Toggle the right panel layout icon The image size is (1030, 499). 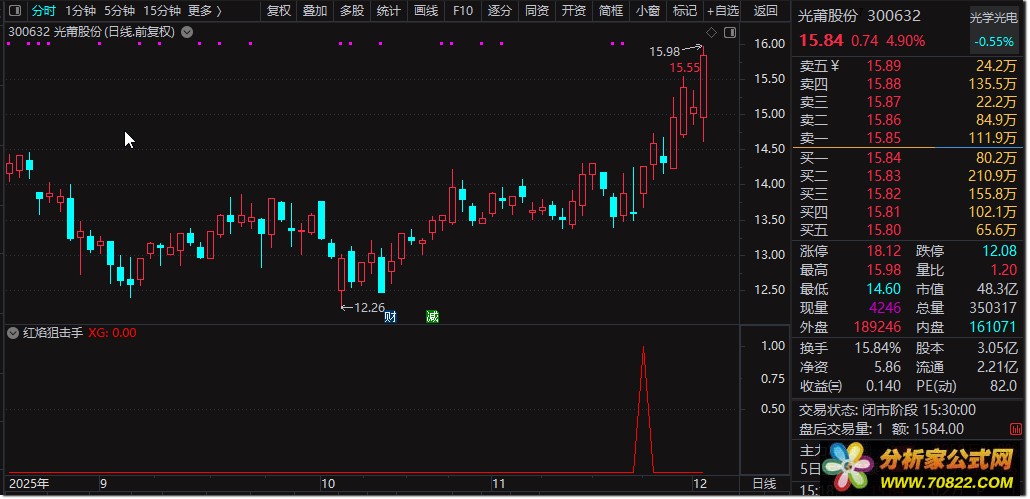click(x=730, y=32)
